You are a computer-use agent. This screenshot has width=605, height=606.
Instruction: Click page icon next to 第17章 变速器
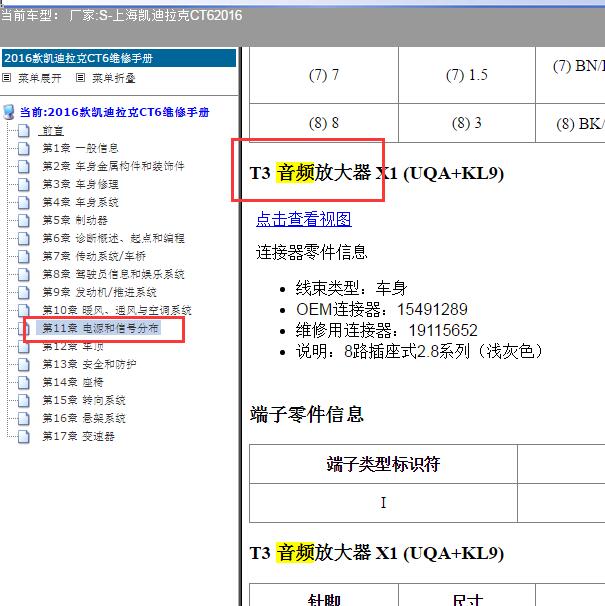click(24, 436)
